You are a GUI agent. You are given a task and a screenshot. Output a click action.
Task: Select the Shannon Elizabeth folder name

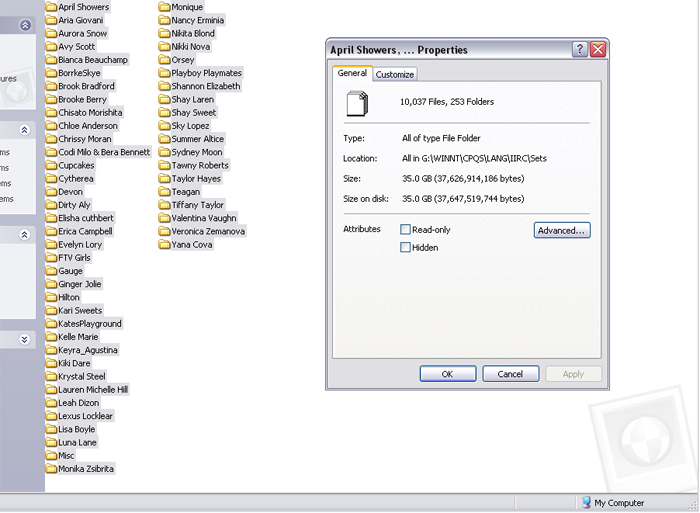click(206, 86)
